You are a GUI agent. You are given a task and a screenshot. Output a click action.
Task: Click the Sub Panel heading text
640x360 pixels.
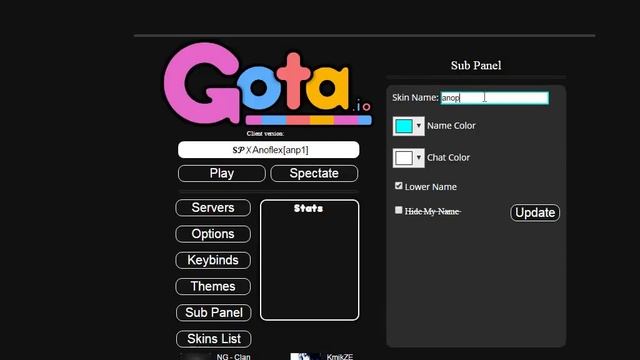tap(476, 65)
